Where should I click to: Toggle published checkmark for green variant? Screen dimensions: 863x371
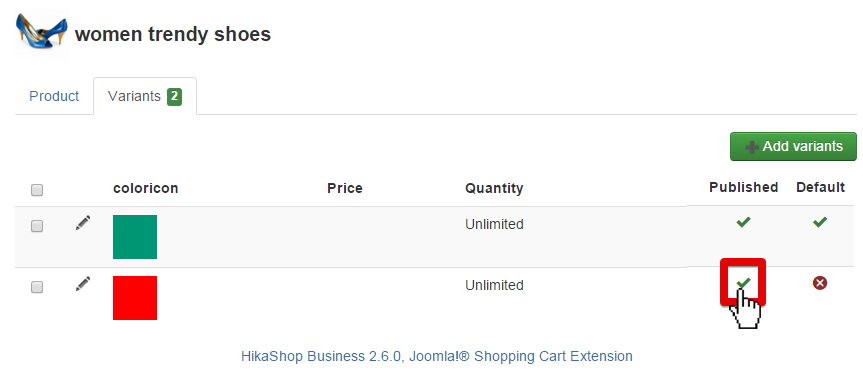click(744, 222)
